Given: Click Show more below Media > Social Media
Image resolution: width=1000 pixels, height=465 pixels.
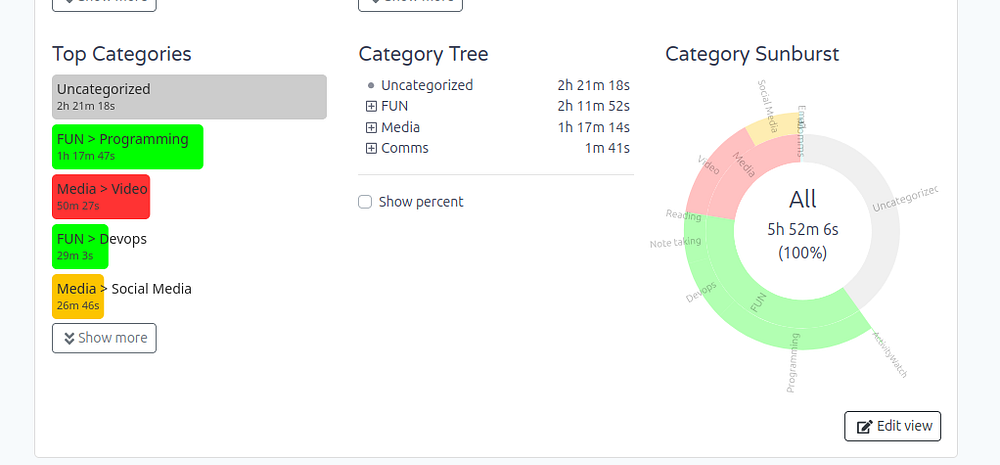Looking at the screenshot, I should [104, 338].
